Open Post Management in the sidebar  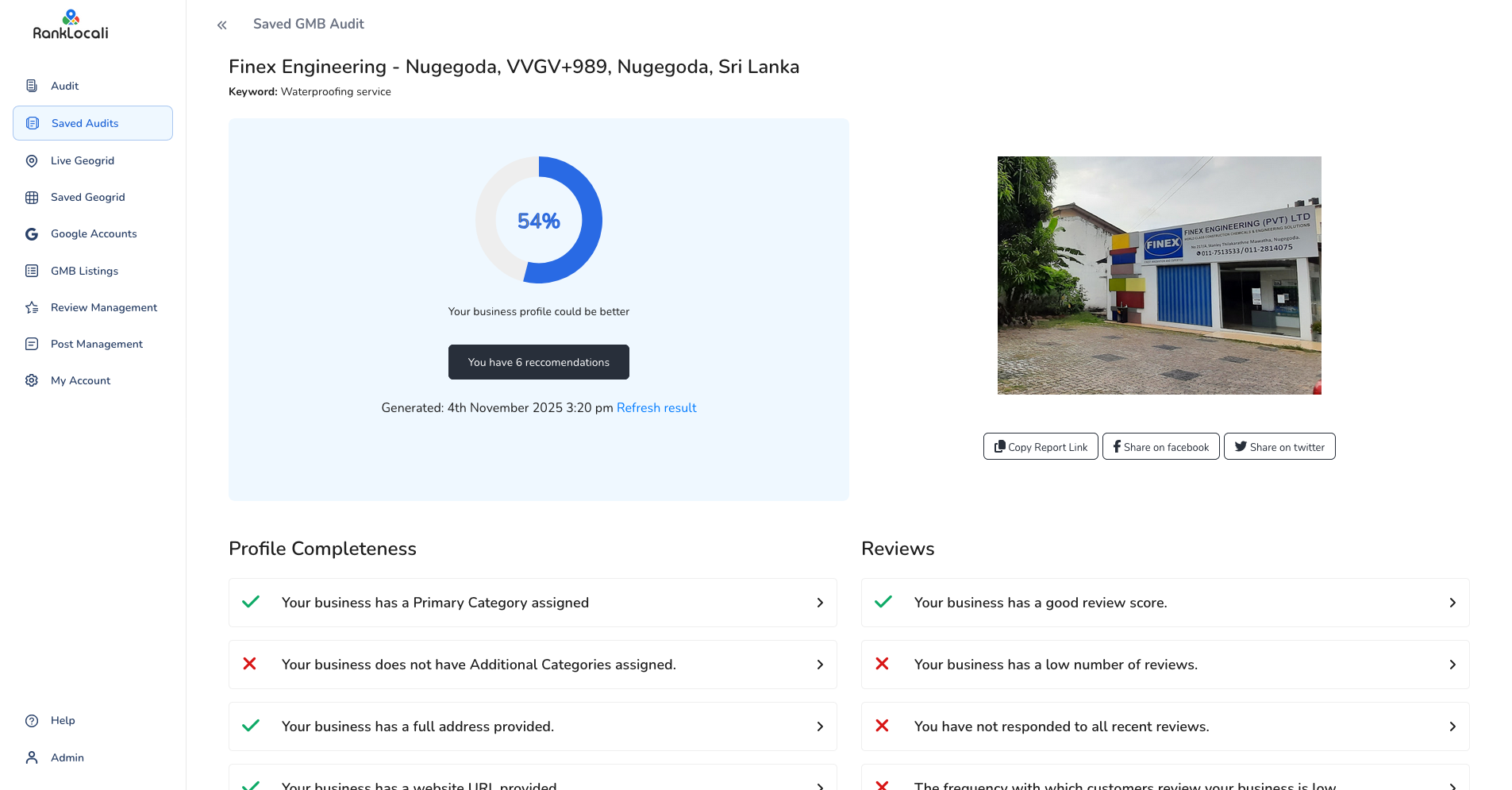tap(96, 345)
